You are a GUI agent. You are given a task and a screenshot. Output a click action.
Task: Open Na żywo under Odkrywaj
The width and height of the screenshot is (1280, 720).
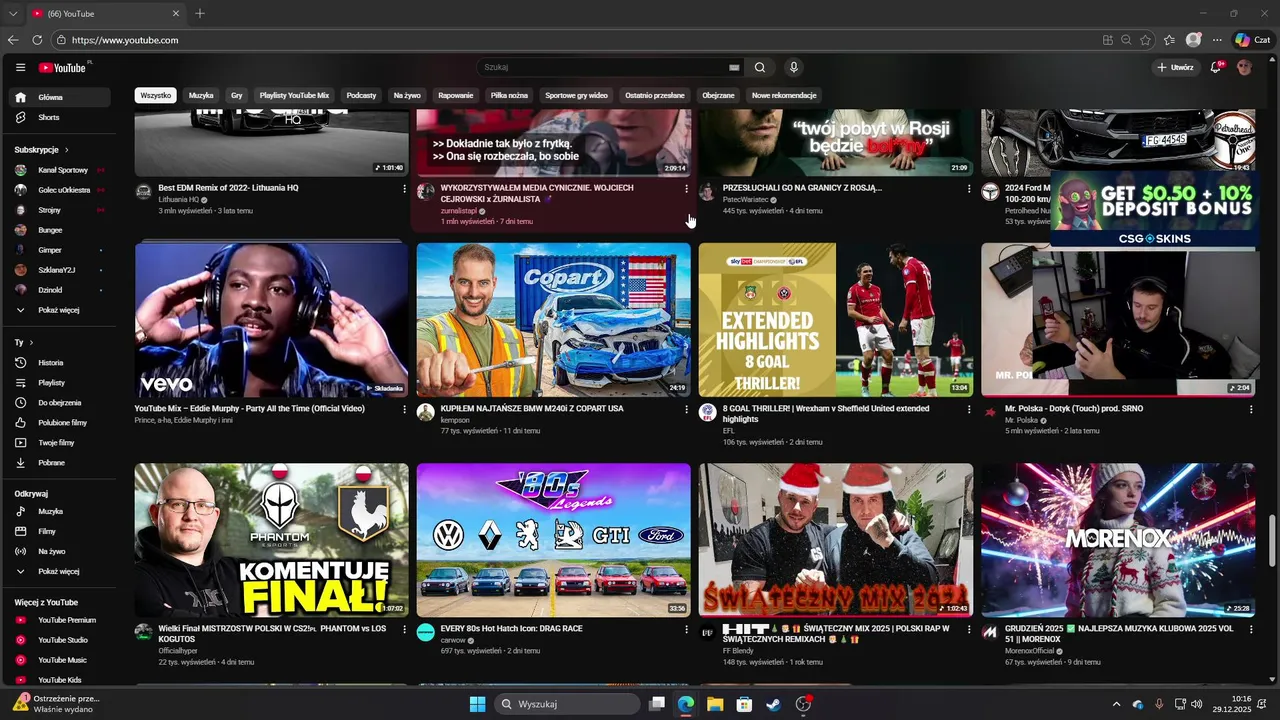[62, 551]
